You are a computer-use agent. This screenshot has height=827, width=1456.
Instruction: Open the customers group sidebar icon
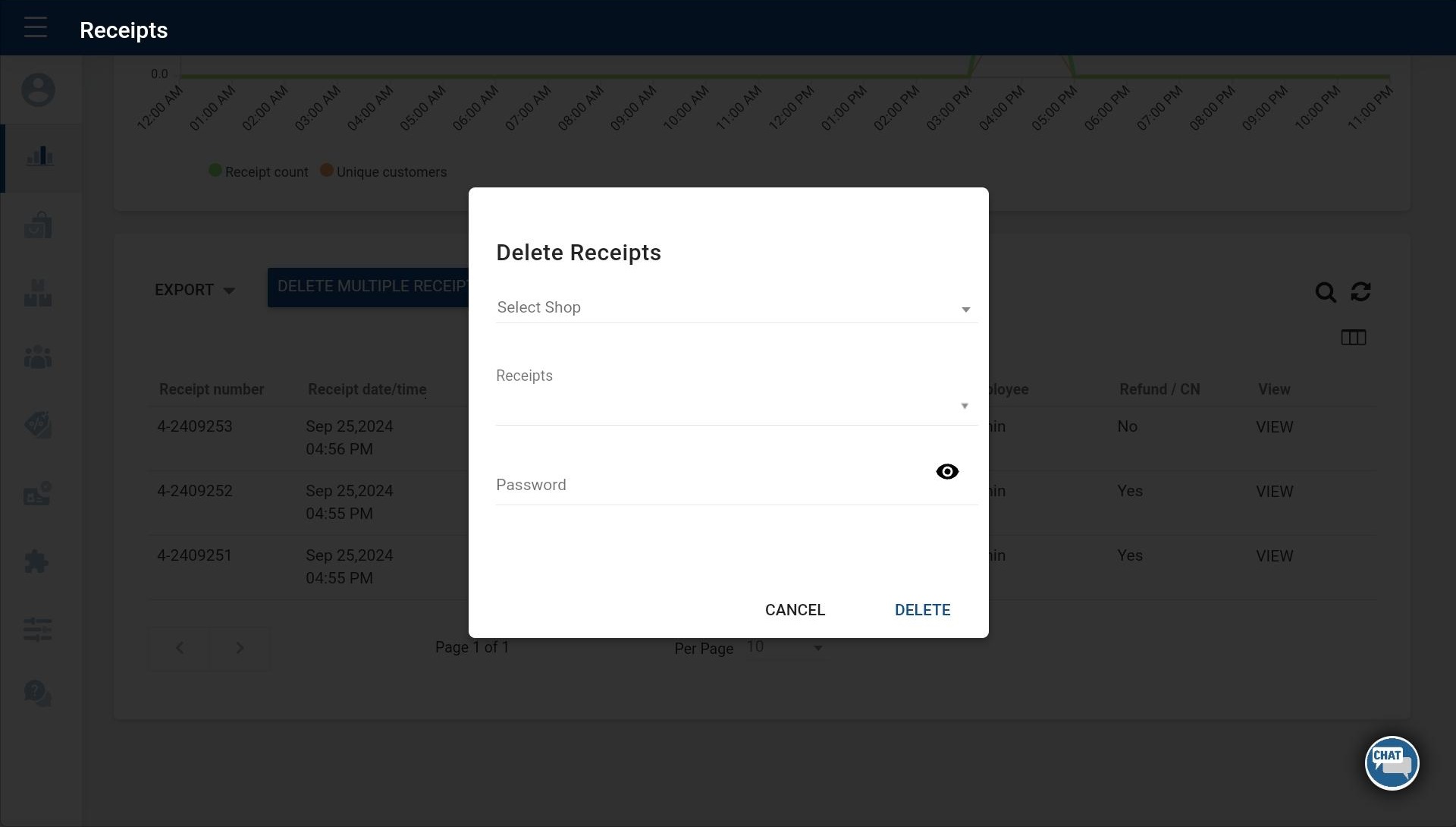point(38,357)
